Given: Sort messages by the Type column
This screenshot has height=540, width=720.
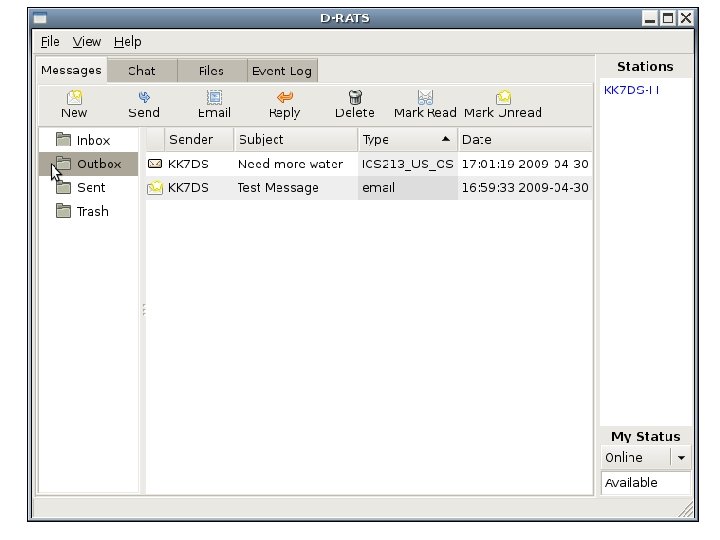Looking at the screenshot, I should pyautogui.click(x=407, y=140).
